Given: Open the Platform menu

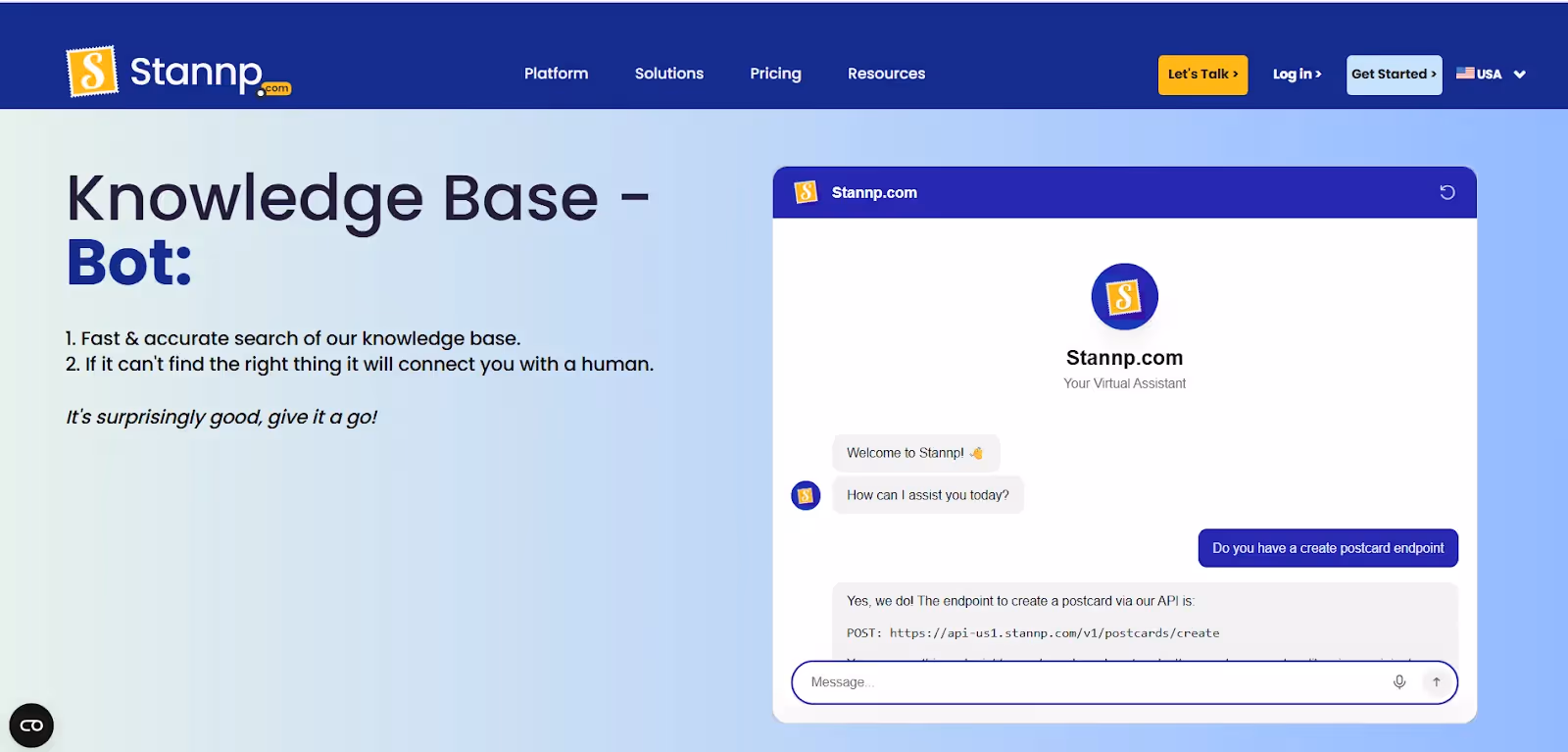Looking at the screenshot, I should pos(556,74).
